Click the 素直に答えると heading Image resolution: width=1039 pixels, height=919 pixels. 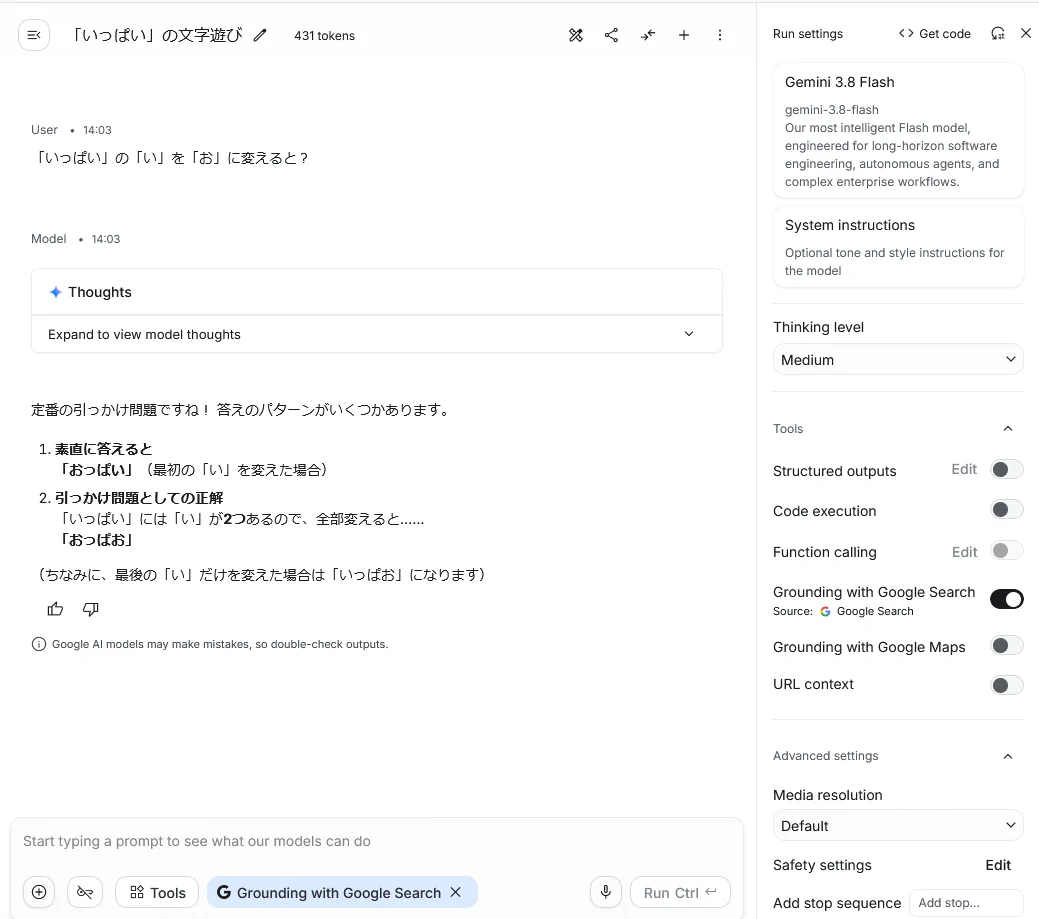103,449
